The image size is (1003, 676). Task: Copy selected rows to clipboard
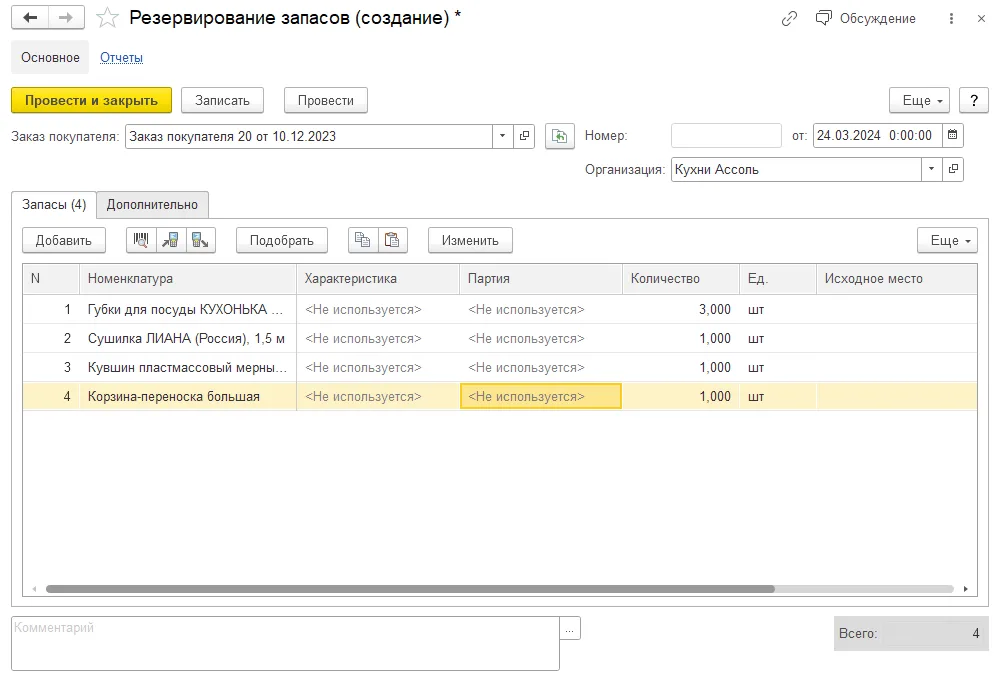point(363,240)
